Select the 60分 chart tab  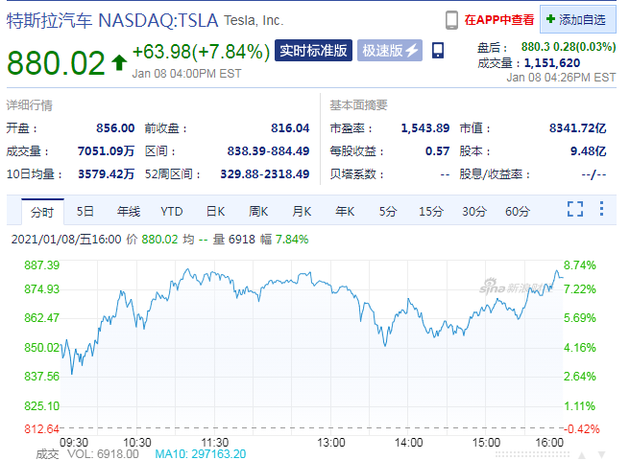coord(518,211)
